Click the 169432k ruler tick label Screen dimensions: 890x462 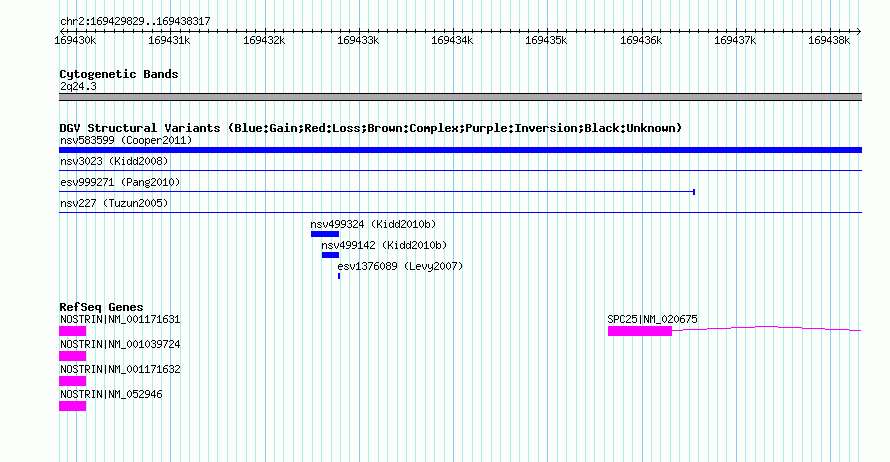pyautogui.click(x=264, y=40)
